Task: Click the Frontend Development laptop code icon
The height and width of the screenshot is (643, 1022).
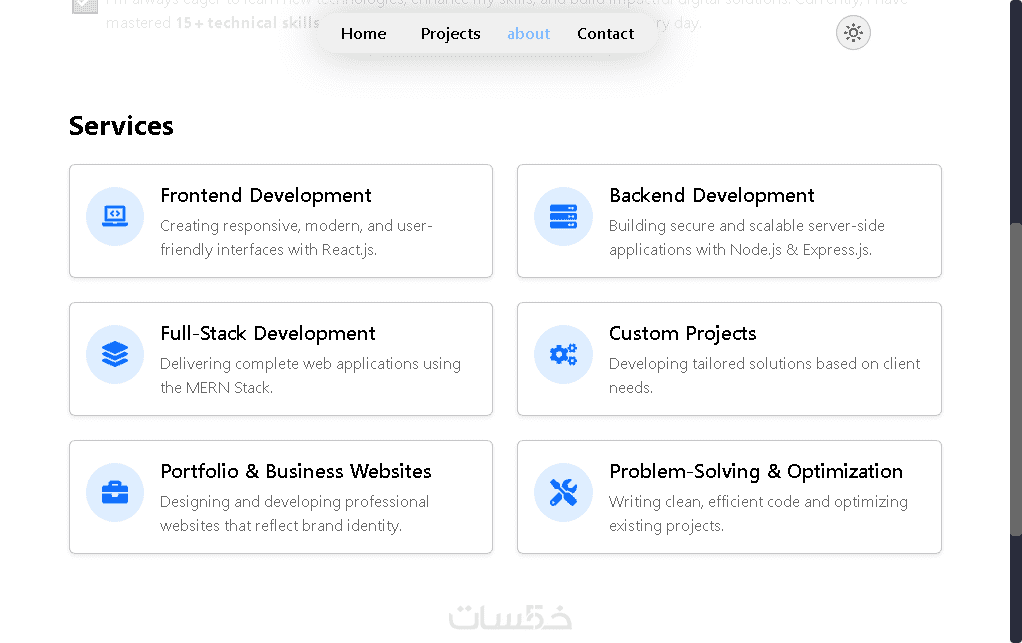Action: (x=115, y=216)
